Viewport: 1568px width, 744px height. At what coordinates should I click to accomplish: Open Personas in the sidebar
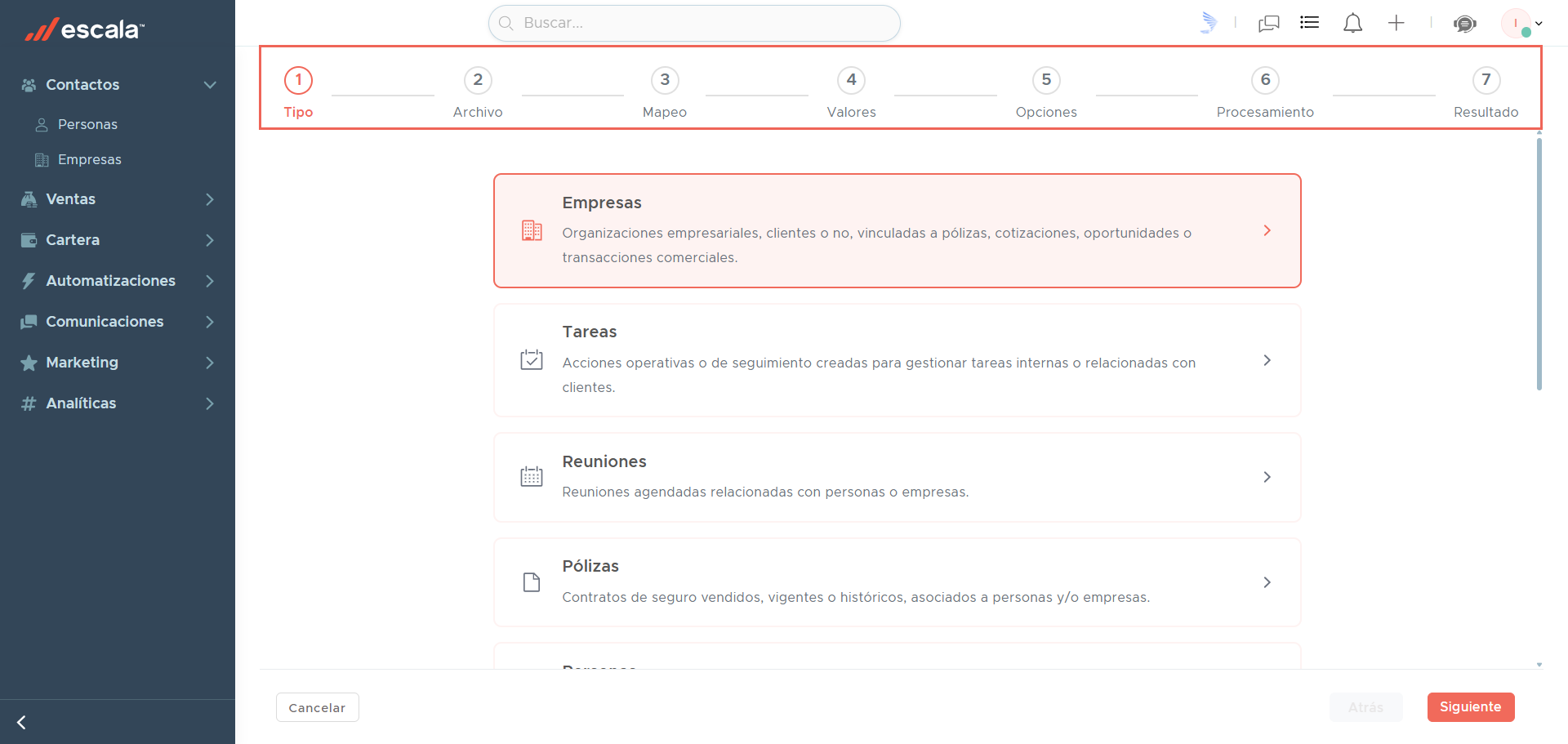click(x=87, y=125)
